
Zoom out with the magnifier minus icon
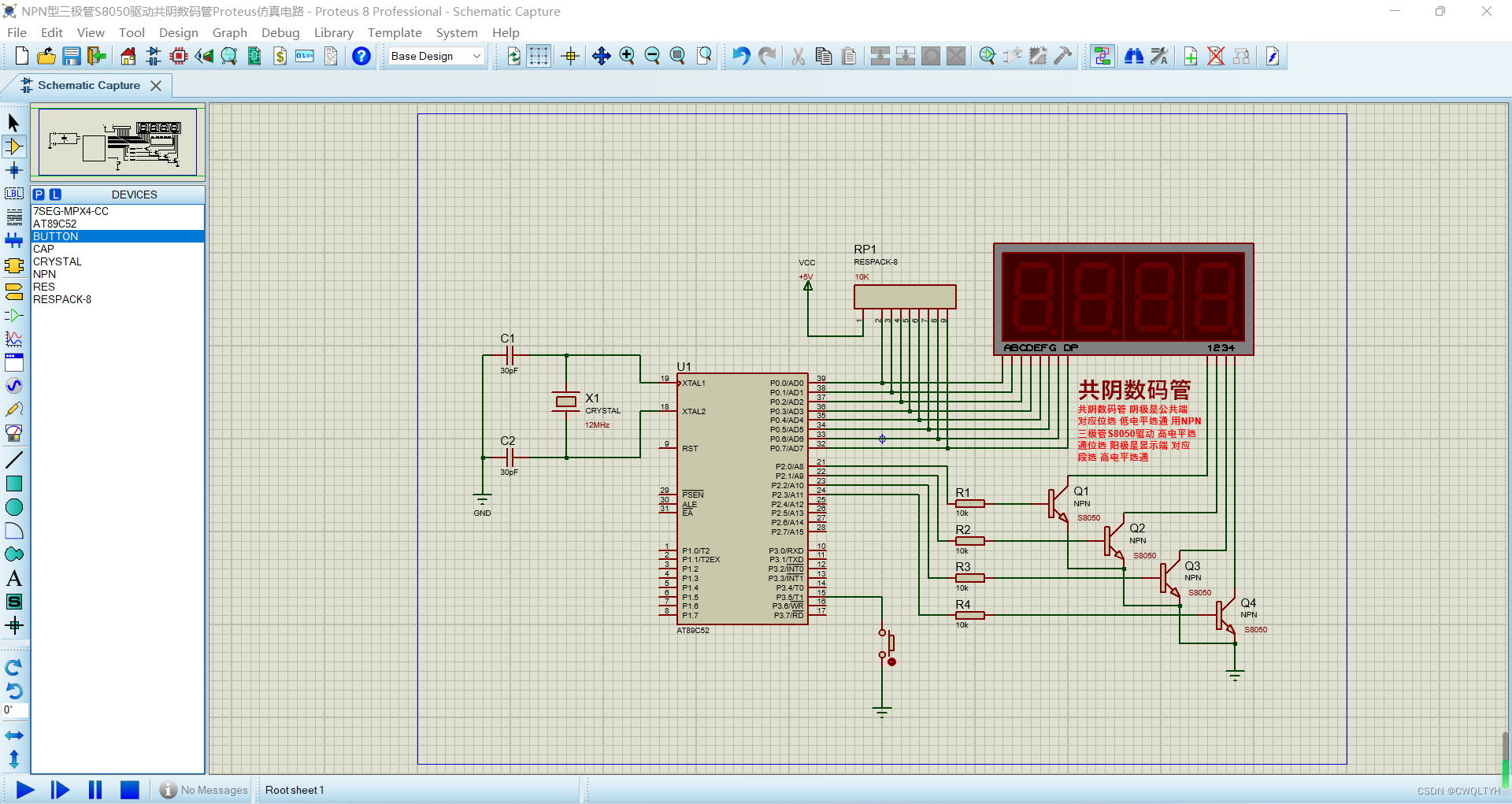coord(652,56)
